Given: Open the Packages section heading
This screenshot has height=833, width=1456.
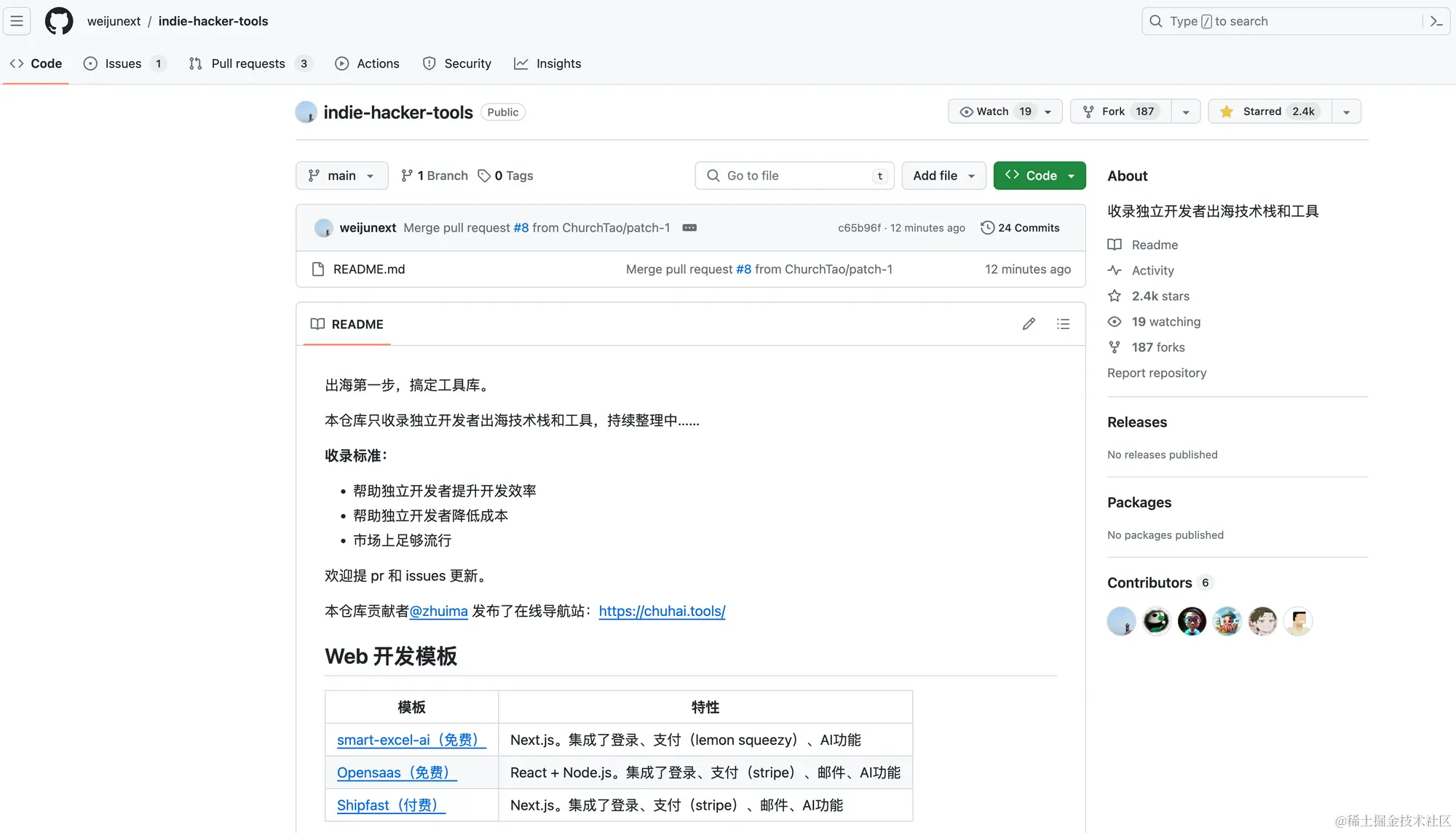Looking at the screenshot, I should pos(1139,502).
